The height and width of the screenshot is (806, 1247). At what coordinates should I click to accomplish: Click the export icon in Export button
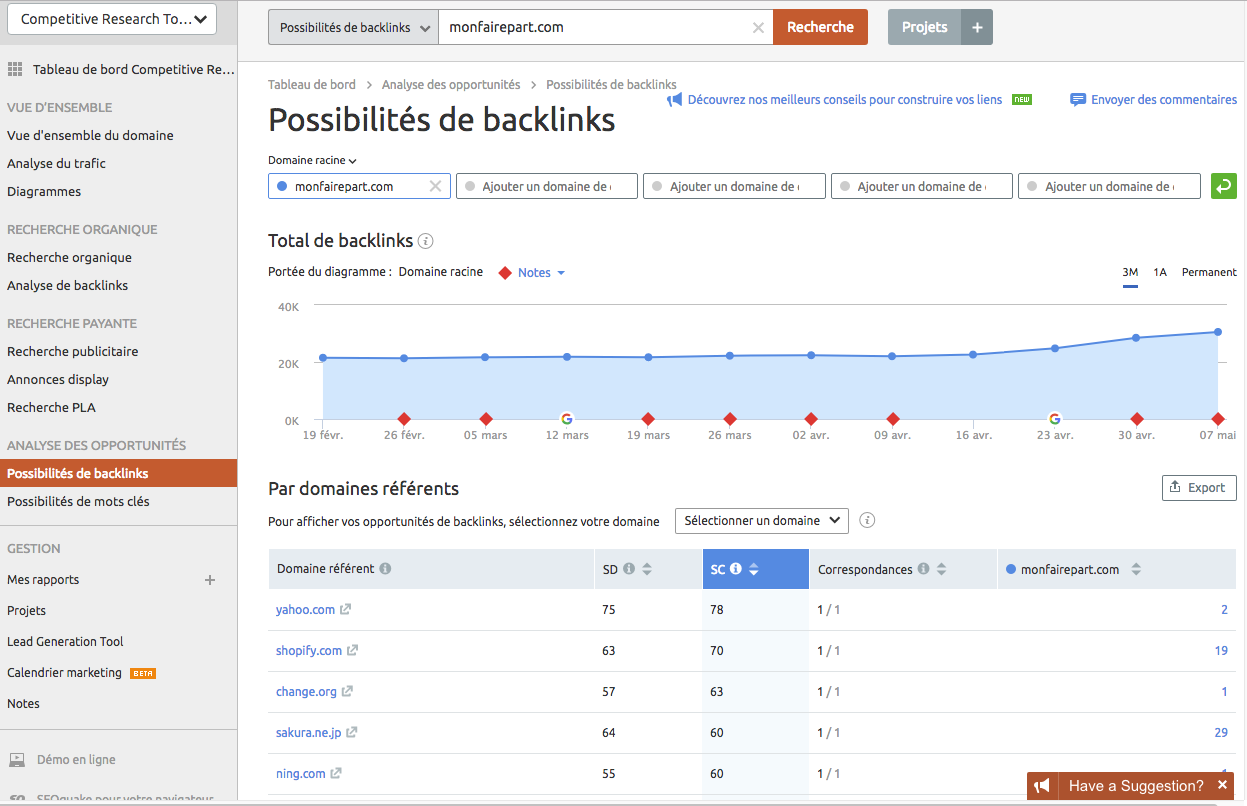pyautogui.click(x=1175, y=488)
